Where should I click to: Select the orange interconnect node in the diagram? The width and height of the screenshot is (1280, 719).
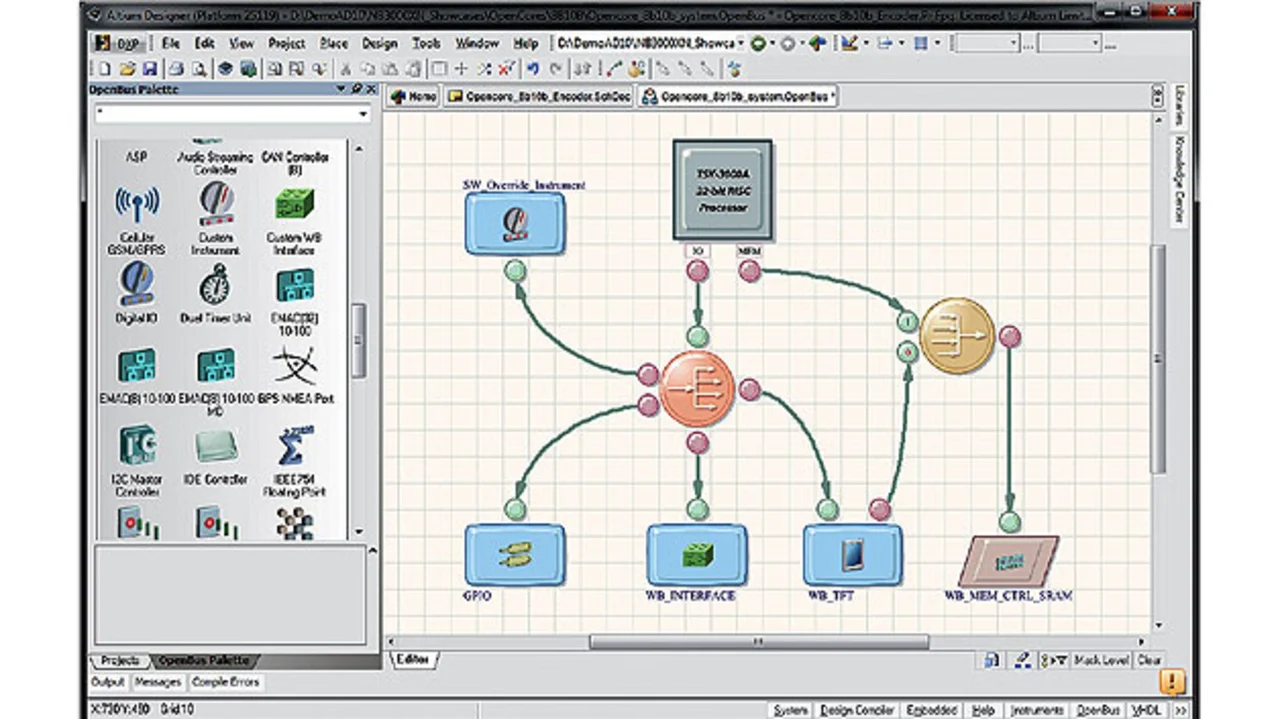(697, 389)
